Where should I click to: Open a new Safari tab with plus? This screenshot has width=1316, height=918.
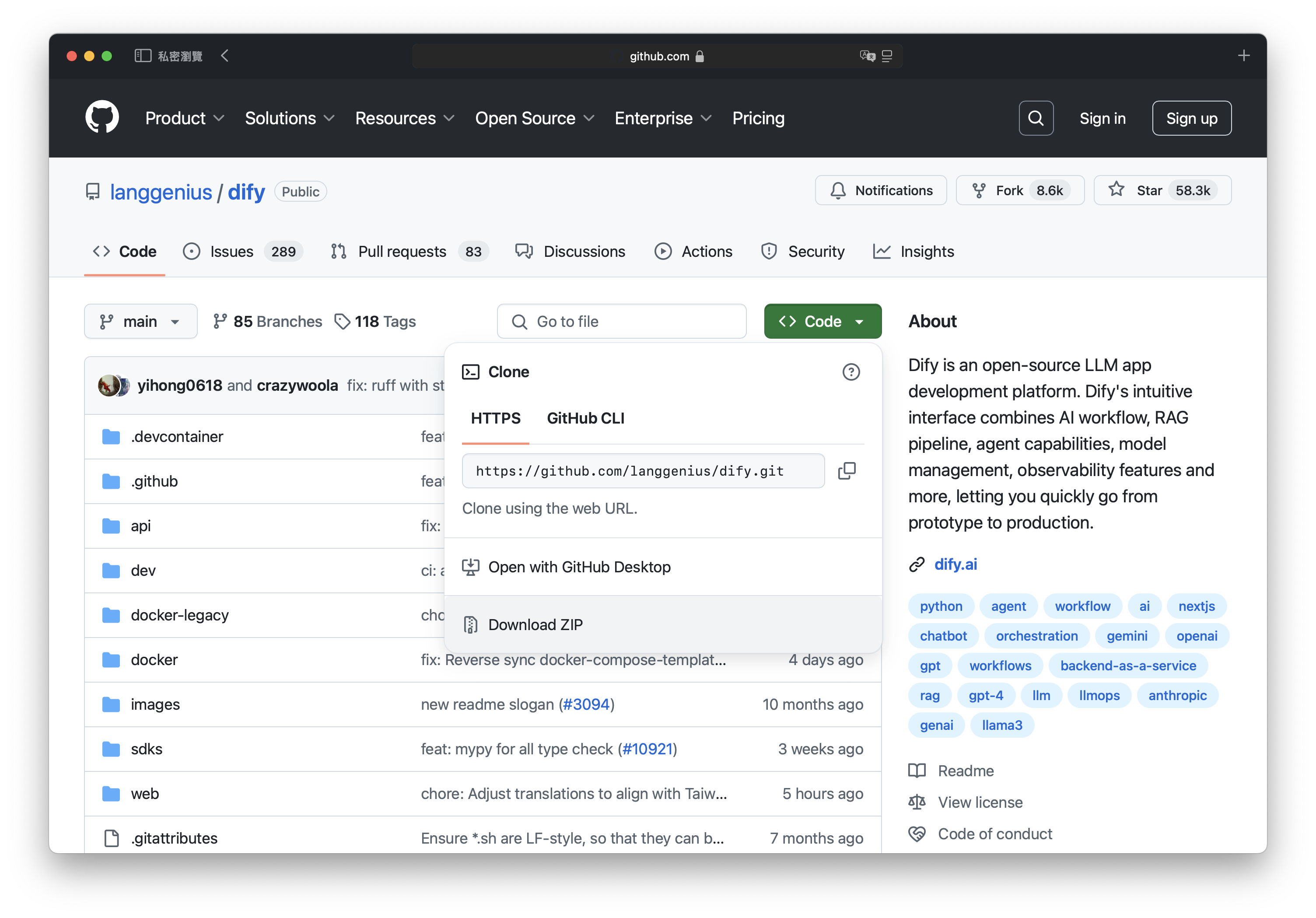[1243, 56]
